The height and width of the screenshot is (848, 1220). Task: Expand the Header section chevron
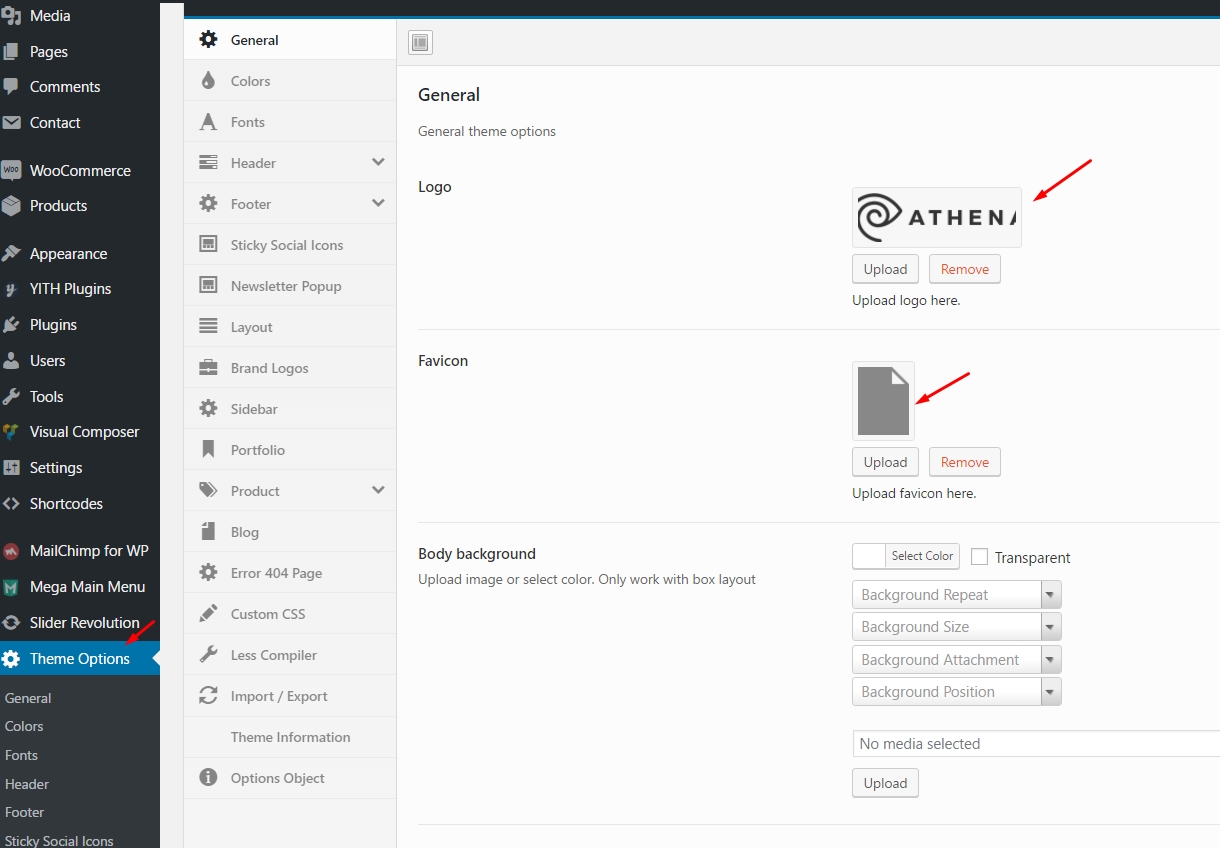[377, 162]
